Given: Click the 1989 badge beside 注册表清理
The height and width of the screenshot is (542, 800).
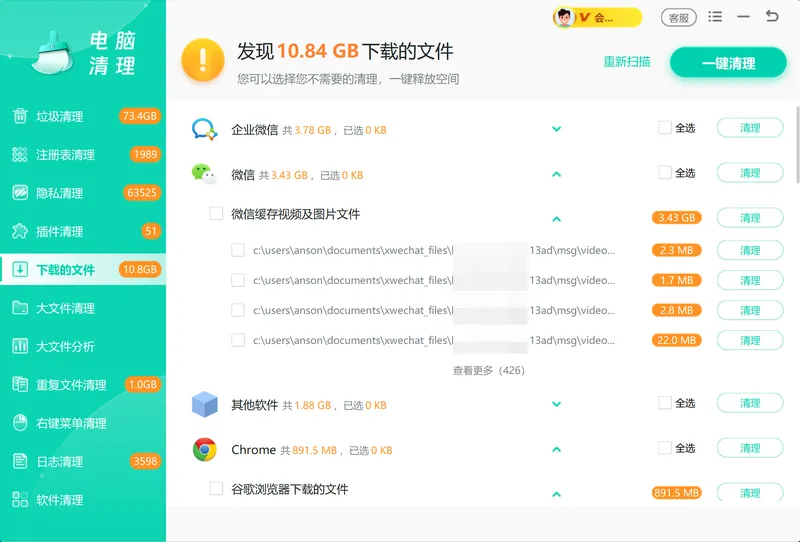Looking at the screenshot, I should (x=145, y=154).
